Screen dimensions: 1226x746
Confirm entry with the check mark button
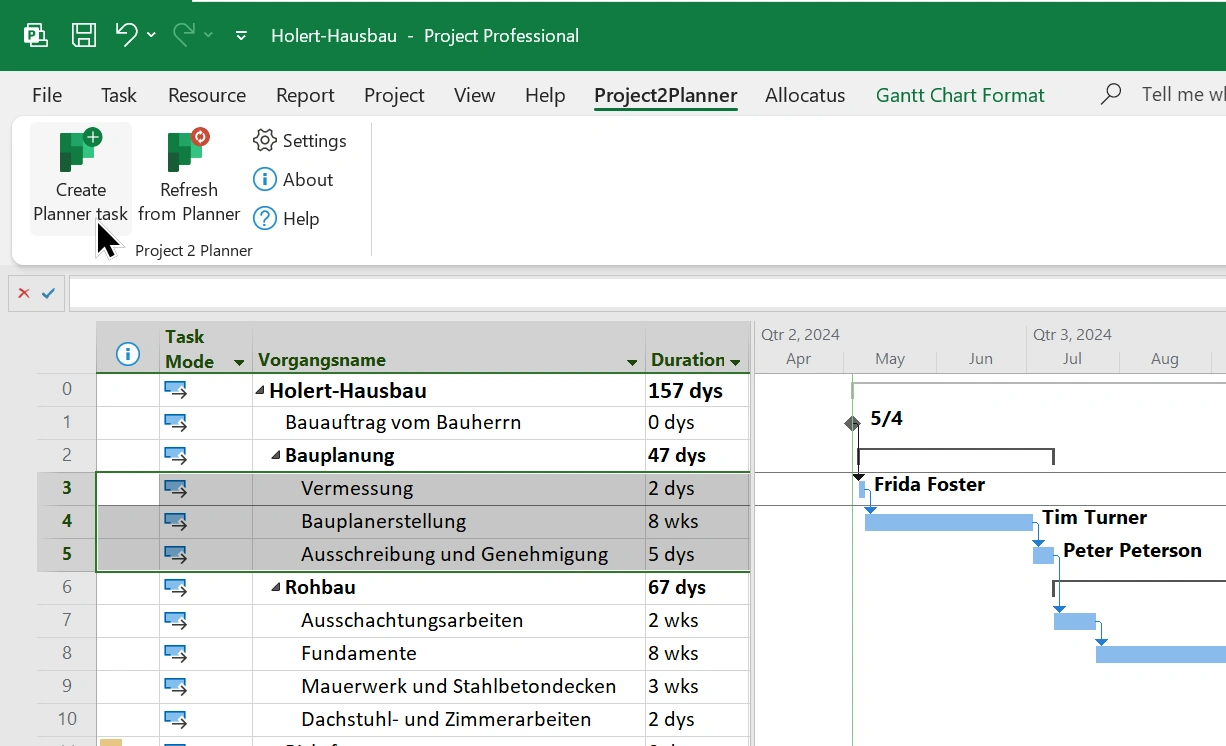48,294
